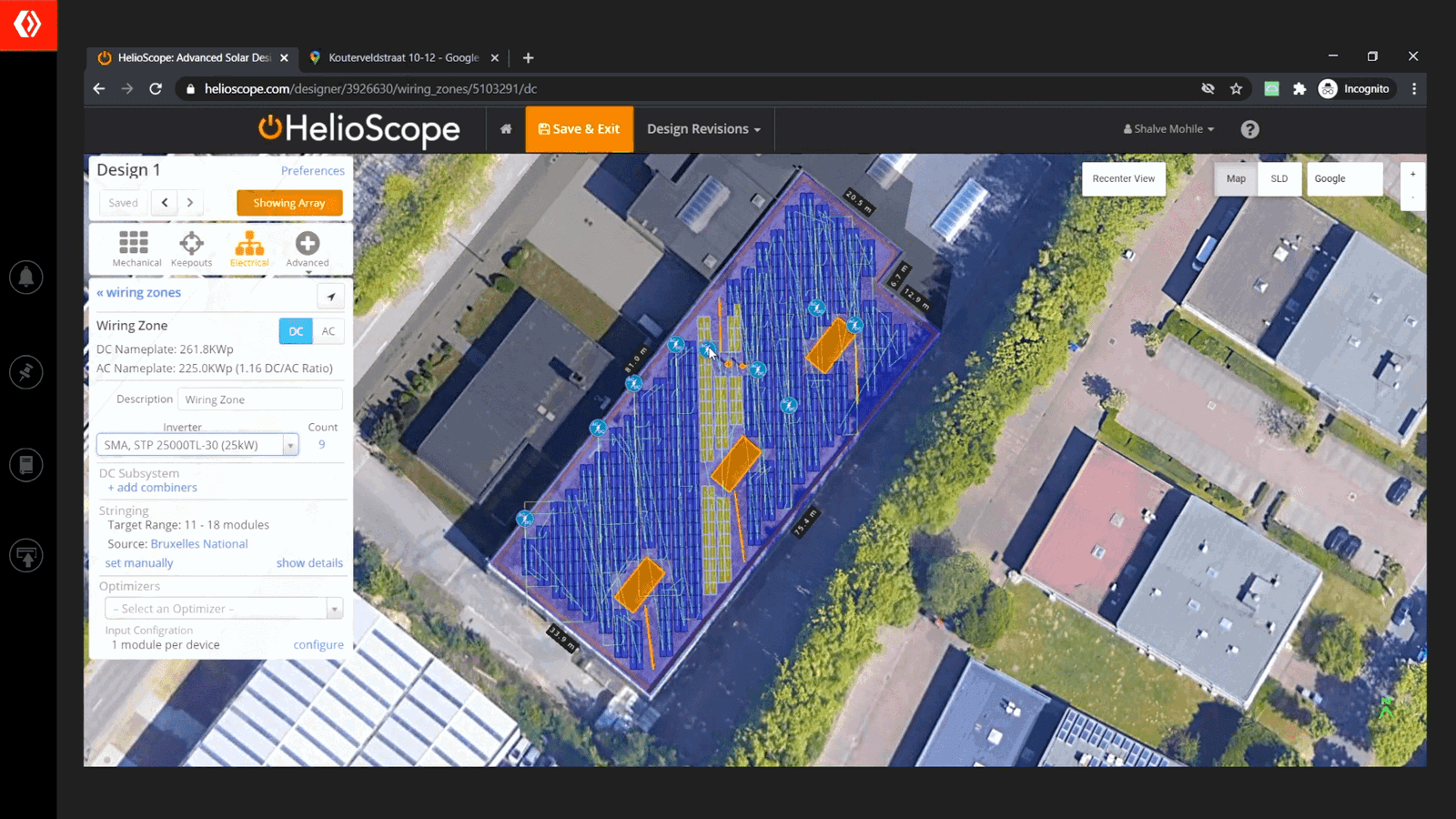Click add combiners link

coord(152,488)
